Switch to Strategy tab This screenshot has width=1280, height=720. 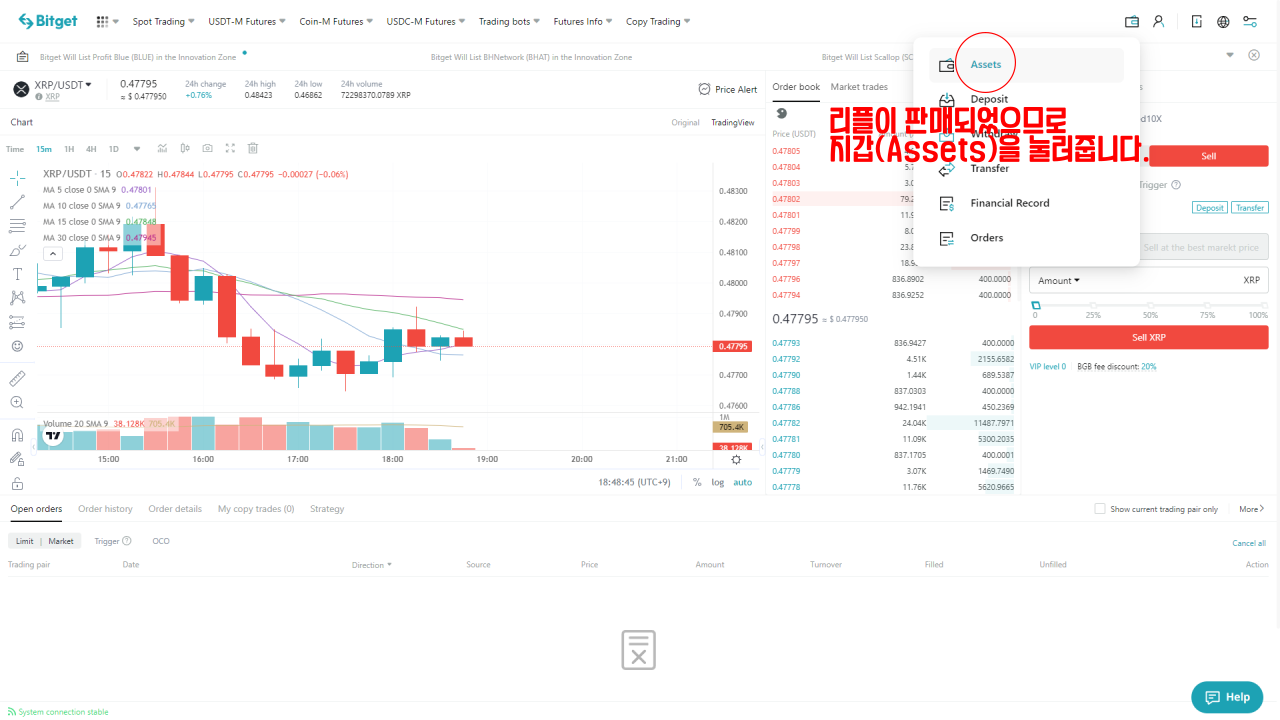coord(327,509)
